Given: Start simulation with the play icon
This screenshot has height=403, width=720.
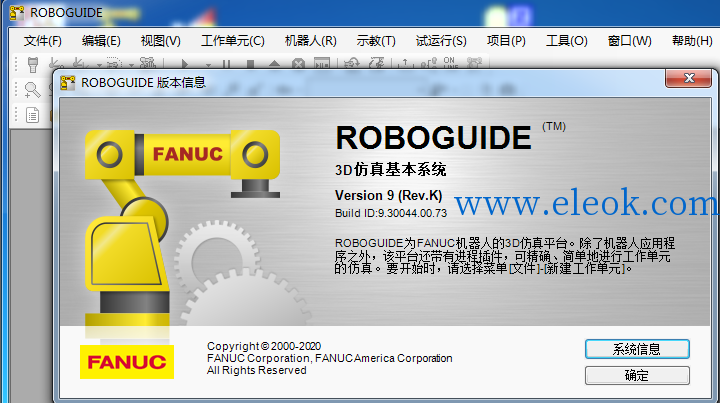Looking at the screenshot, I should tap(185, 64).
